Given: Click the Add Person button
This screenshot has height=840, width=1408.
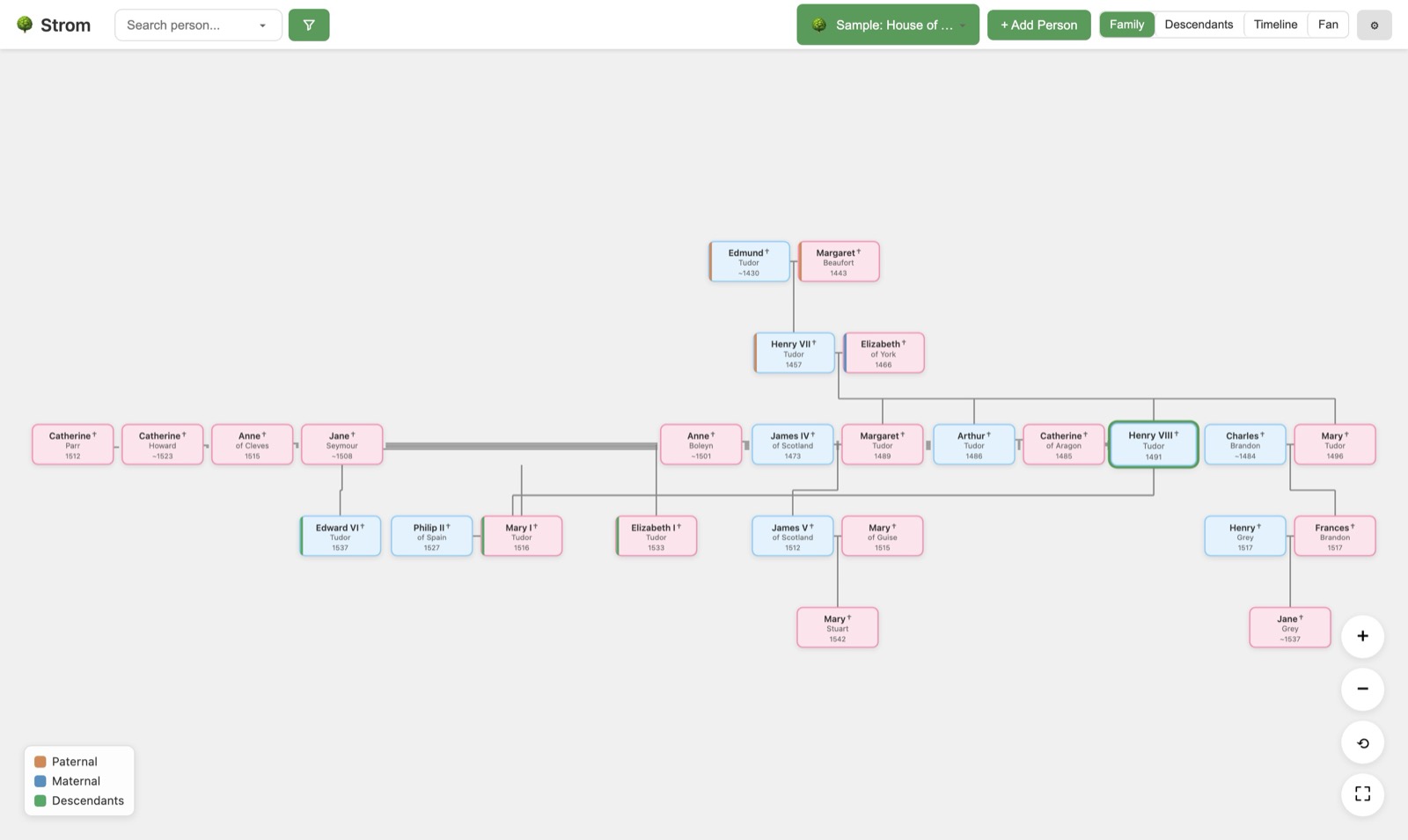Looking at the screenshot, I should (x=1038, y=25).
